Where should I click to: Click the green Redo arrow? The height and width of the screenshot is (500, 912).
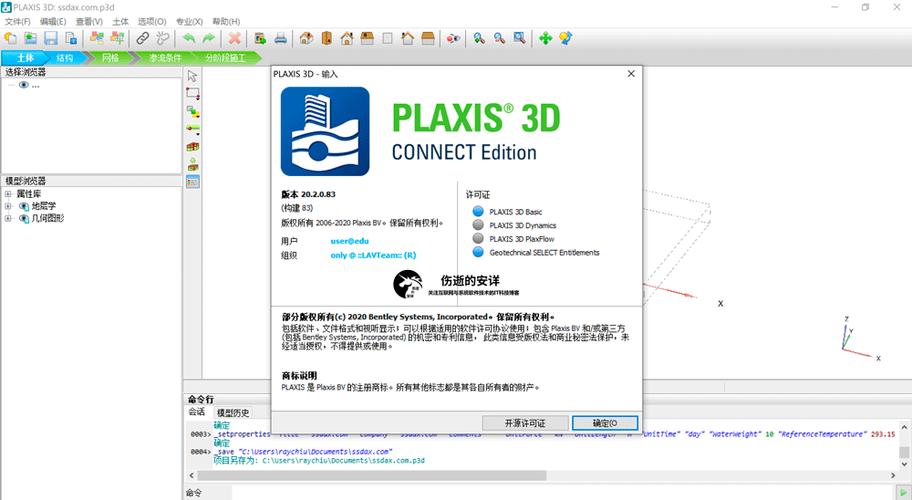tap(209, 38)
